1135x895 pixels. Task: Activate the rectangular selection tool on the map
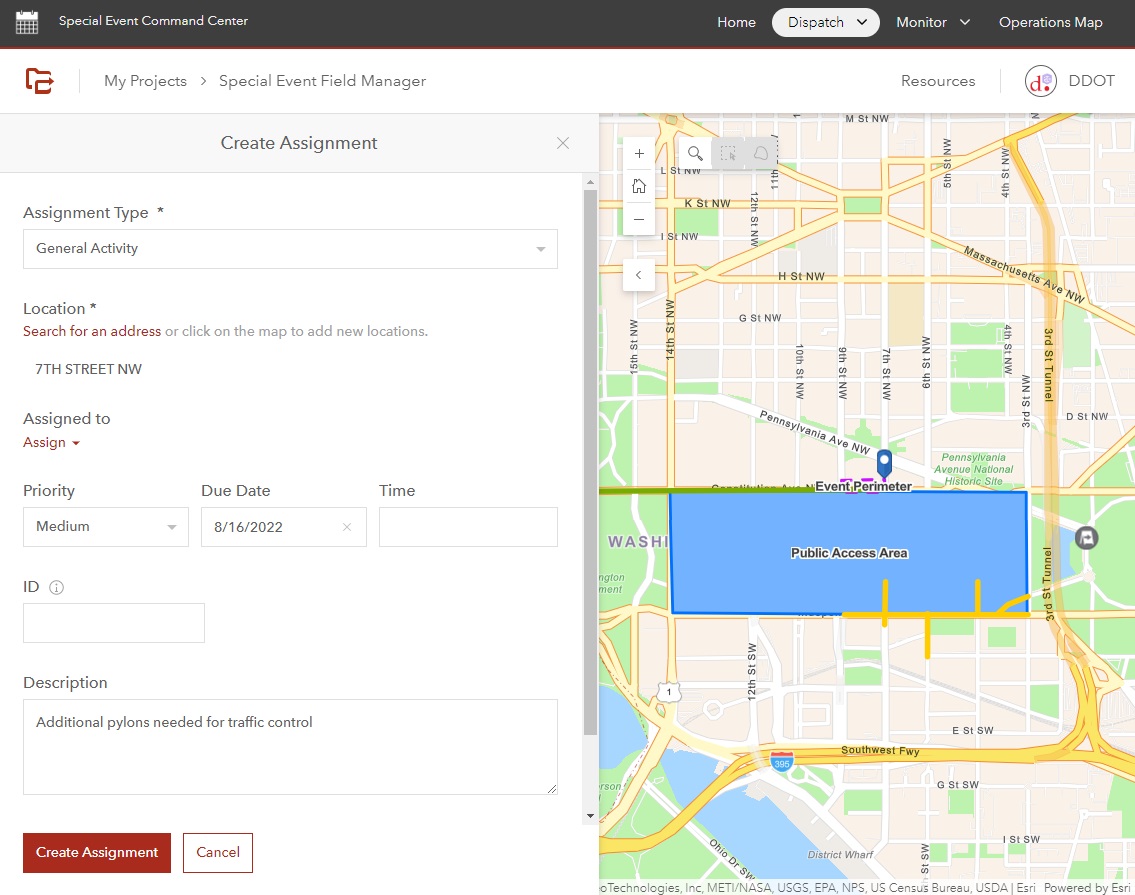click(x=729, y=153)
